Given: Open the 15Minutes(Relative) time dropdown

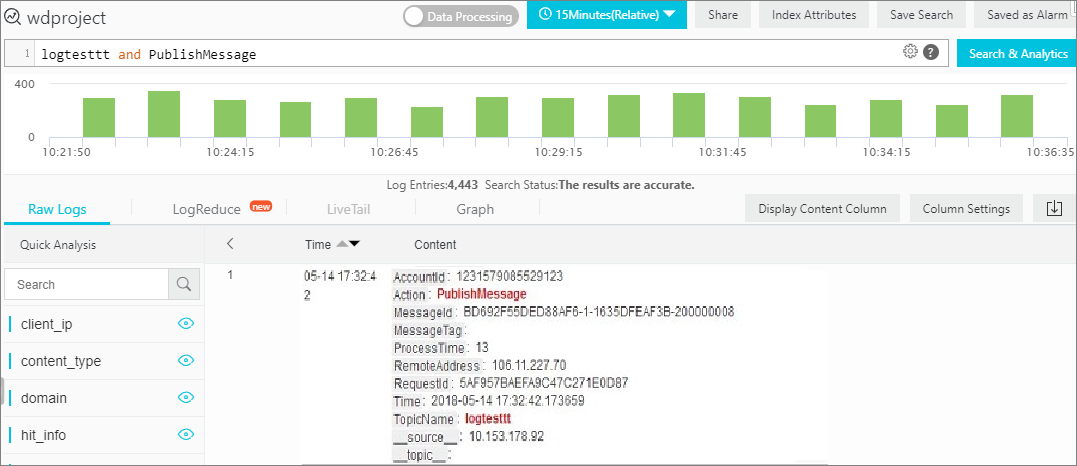Looking at the screenshot, I should coord(606,14).
